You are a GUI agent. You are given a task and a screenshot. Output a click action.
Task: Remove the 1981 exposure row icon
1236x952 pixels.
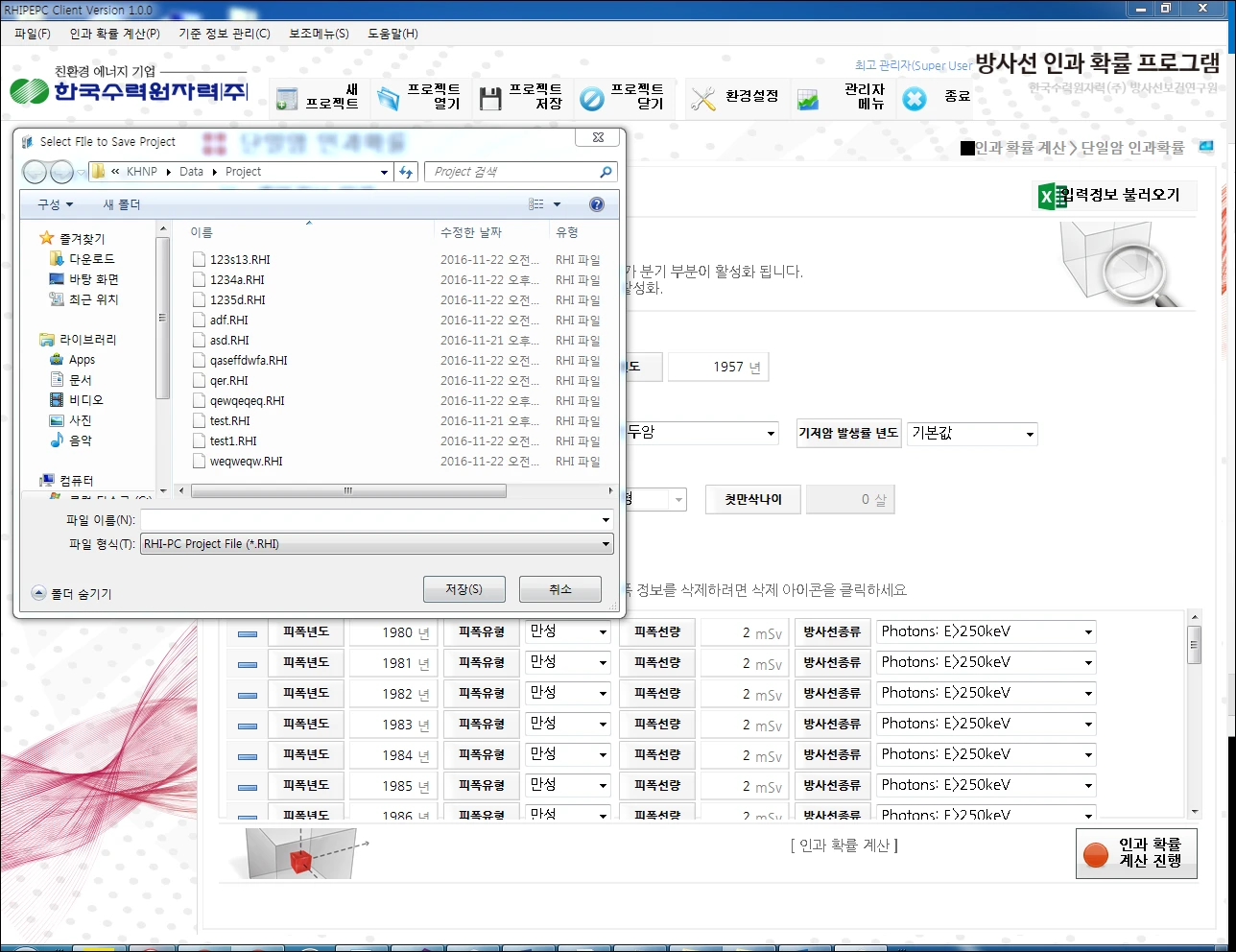pos(248,664)
